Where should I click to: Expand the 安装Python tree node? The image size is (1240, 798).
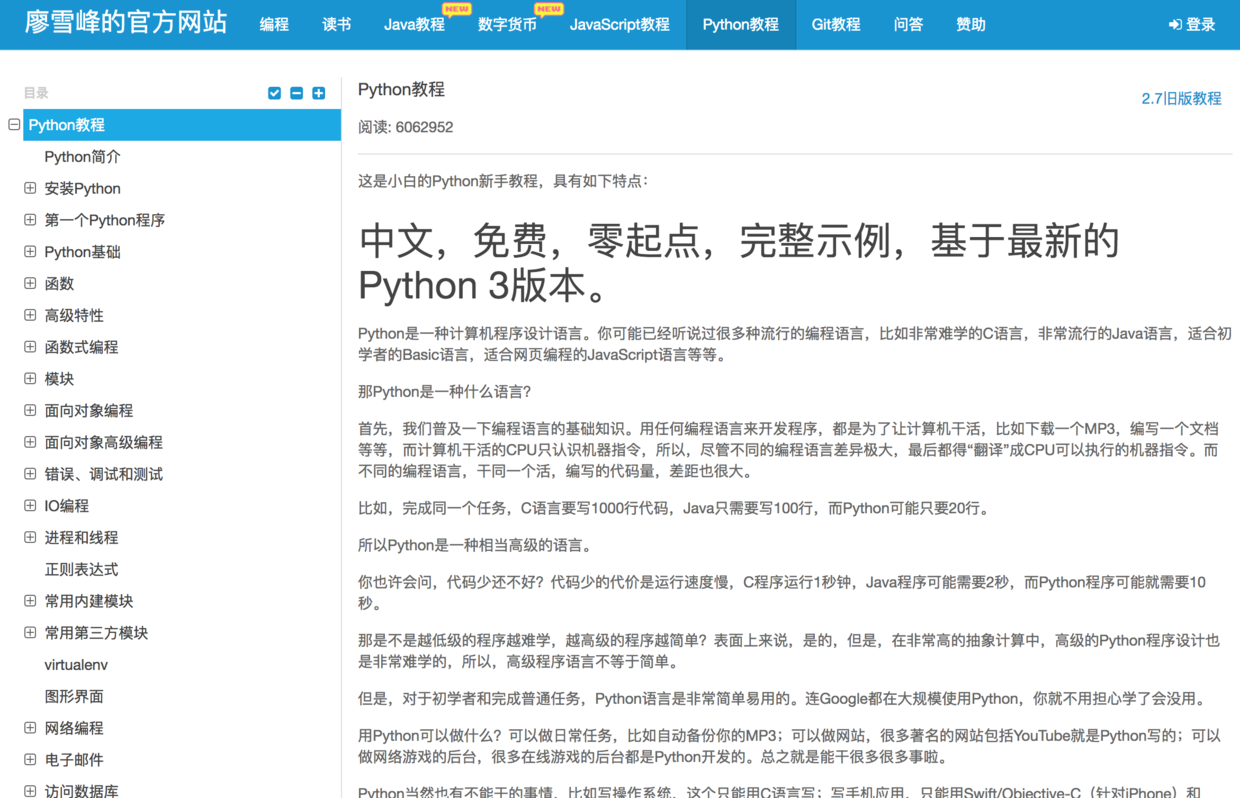coord(30,188)
